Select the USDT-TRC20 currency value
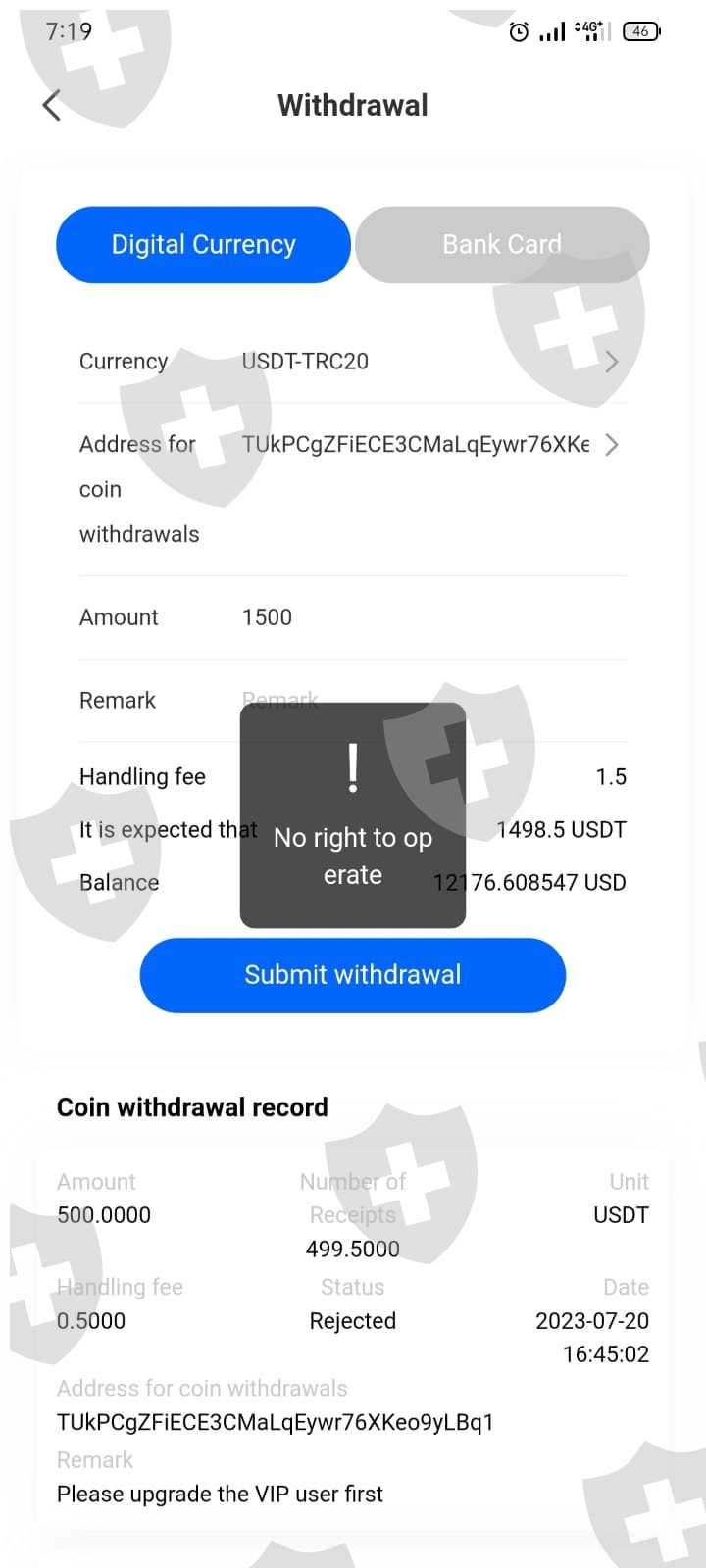 tap(305, 362)
